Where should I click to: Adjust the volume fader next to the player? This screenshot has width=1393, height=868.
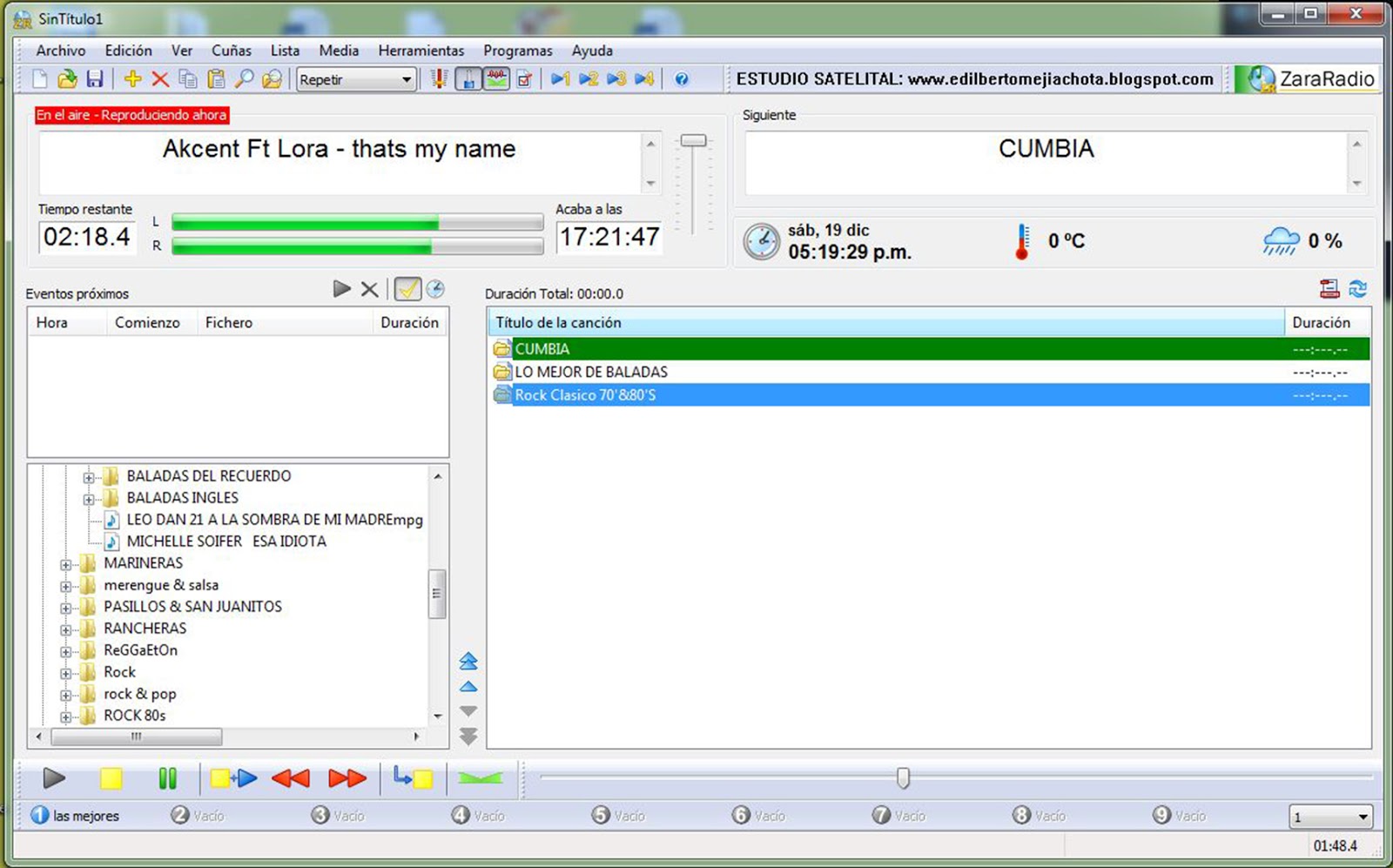694,140
